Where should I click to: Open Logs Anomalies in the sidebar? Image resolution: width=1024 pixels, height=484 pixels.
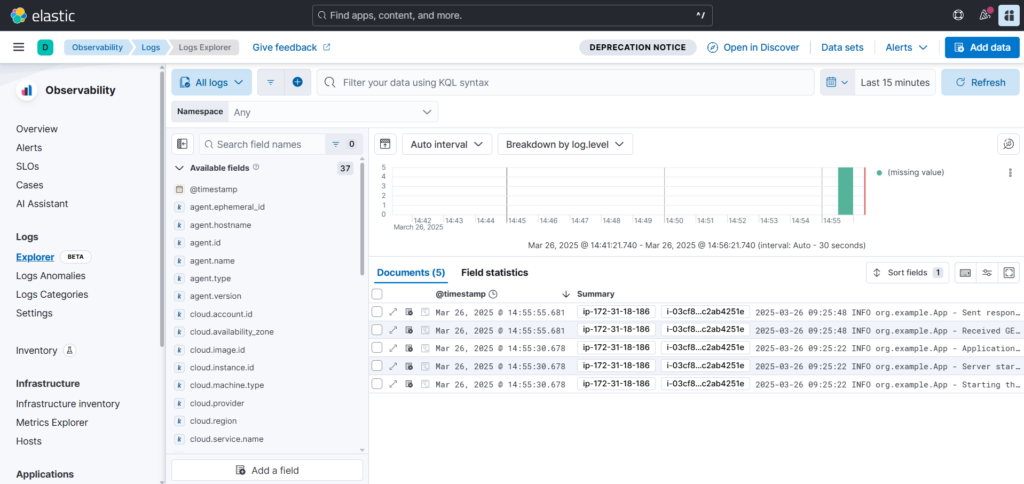click(51, 276)
